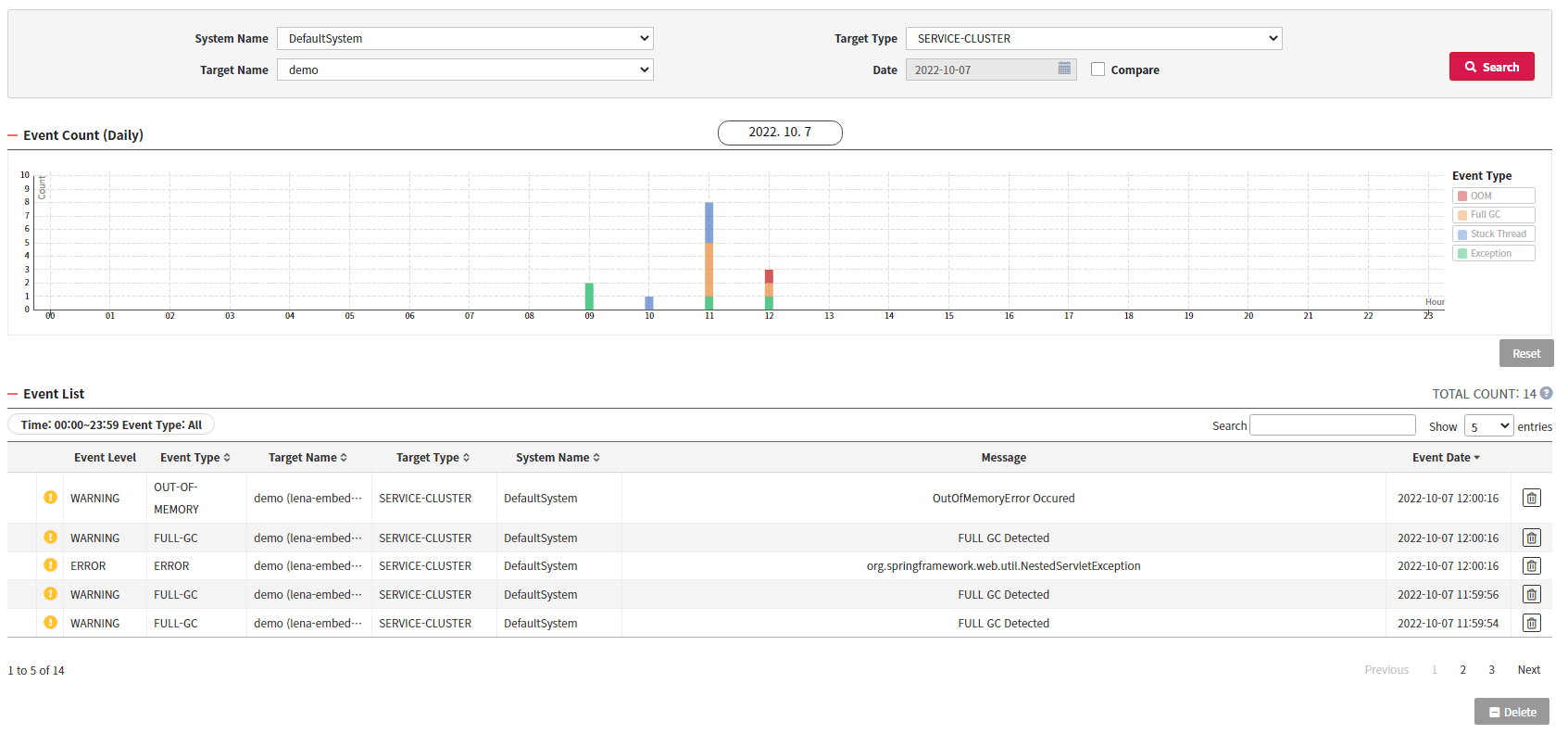Click warning icon for FULL-GC event at 12:00:16

pyautogui.click(x=50, y=537)
